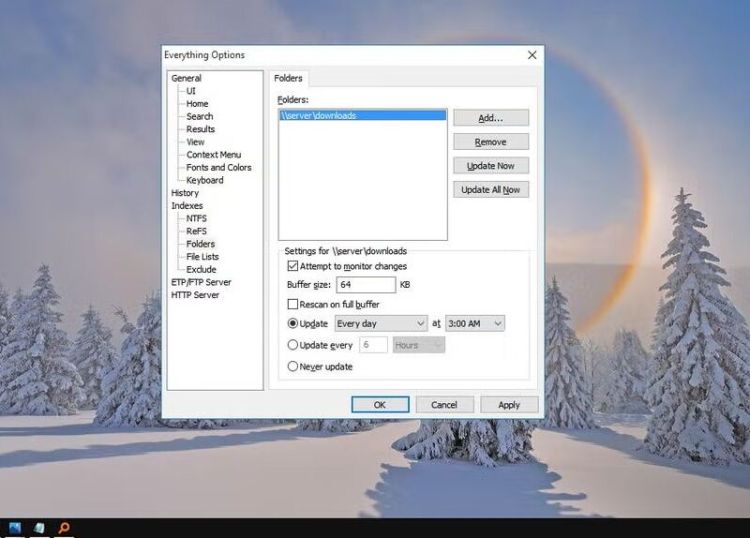
Task: Select the Update radio button
Action: tap(293, 324)
